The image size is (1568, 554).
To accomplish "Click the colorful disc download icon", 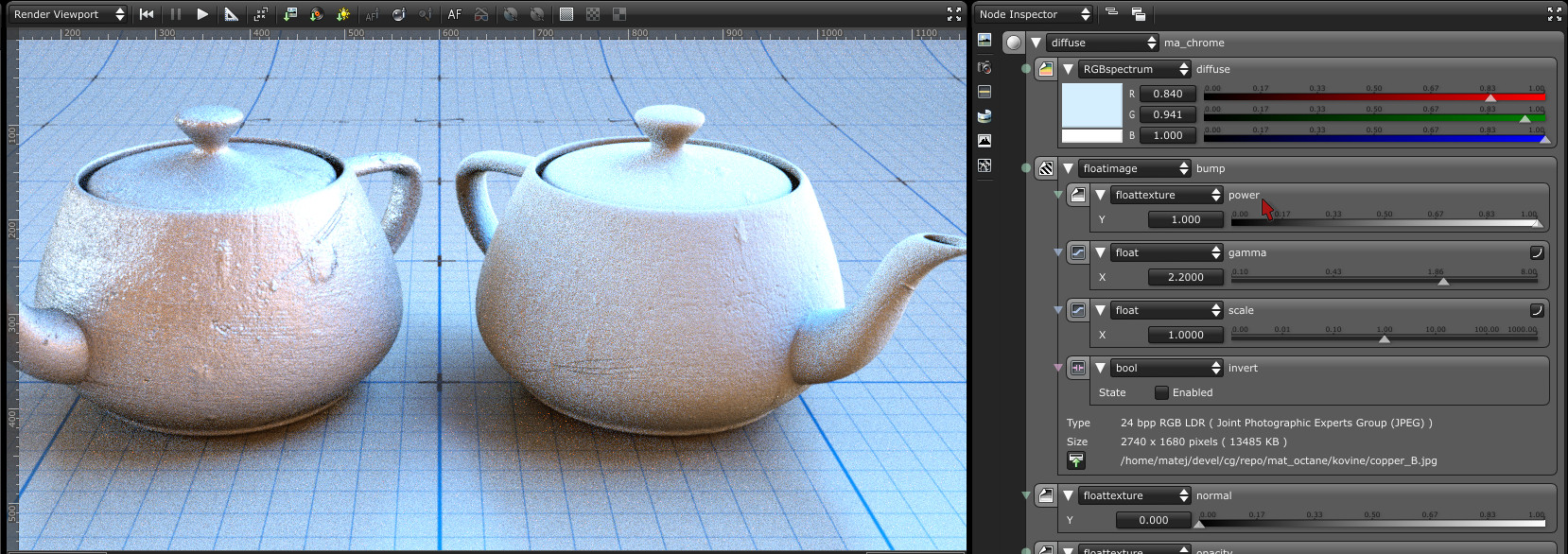I will 317,14.
